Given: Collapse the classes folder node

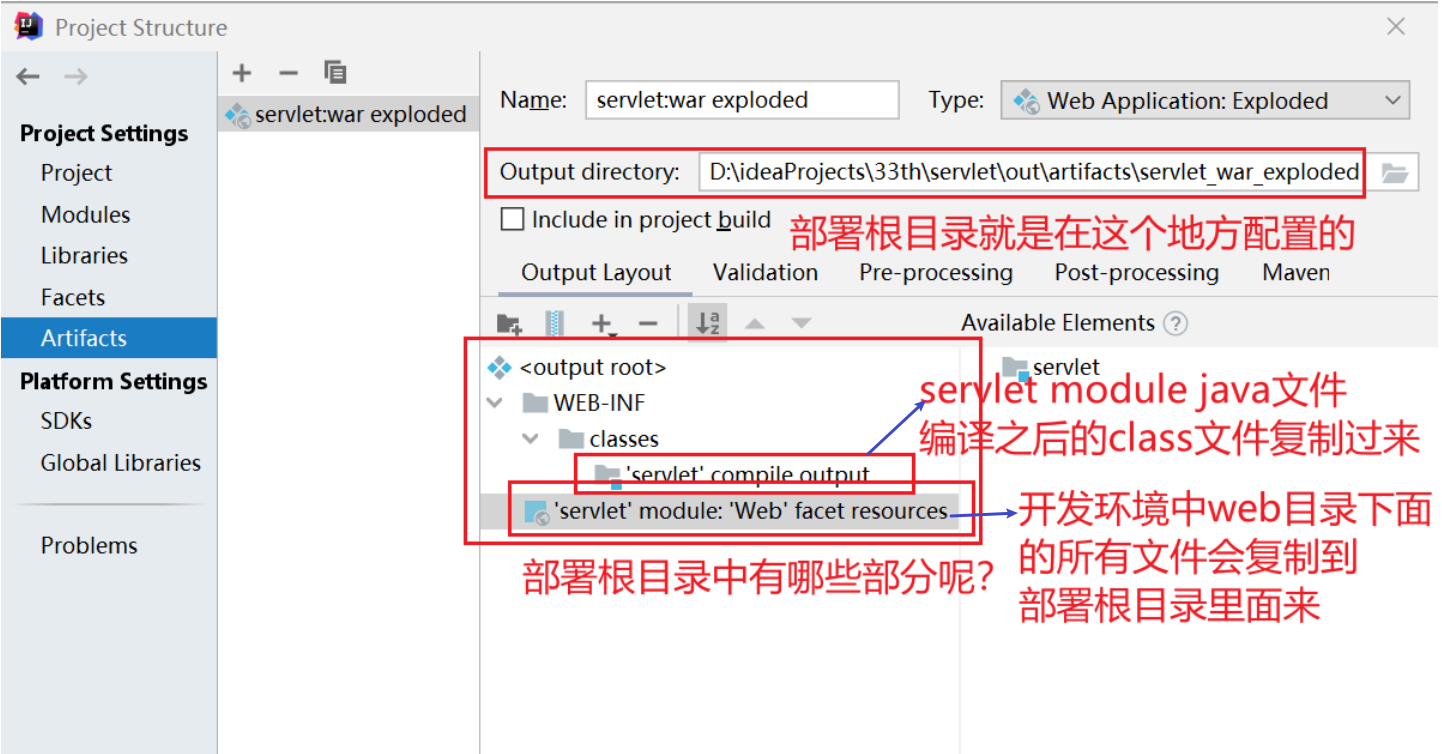Looking at the screenshot, I should 531,439.
